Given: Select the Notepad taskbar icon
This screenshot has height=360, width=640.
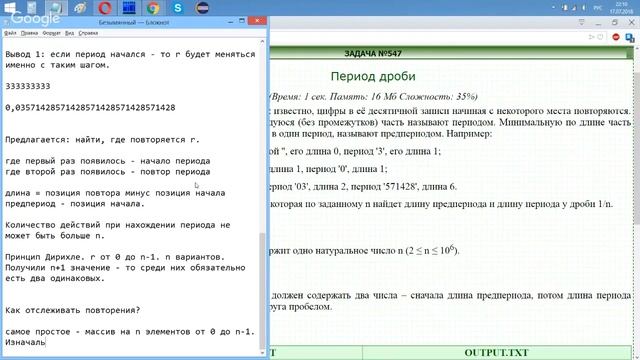Looking at the screenshot, I should (56, 8).
